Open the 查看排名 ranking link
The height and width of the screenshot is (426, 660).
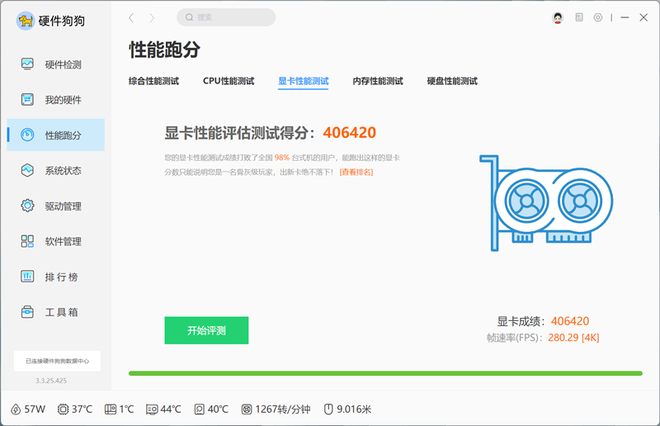pyautogui.click(x=356, y=172)
